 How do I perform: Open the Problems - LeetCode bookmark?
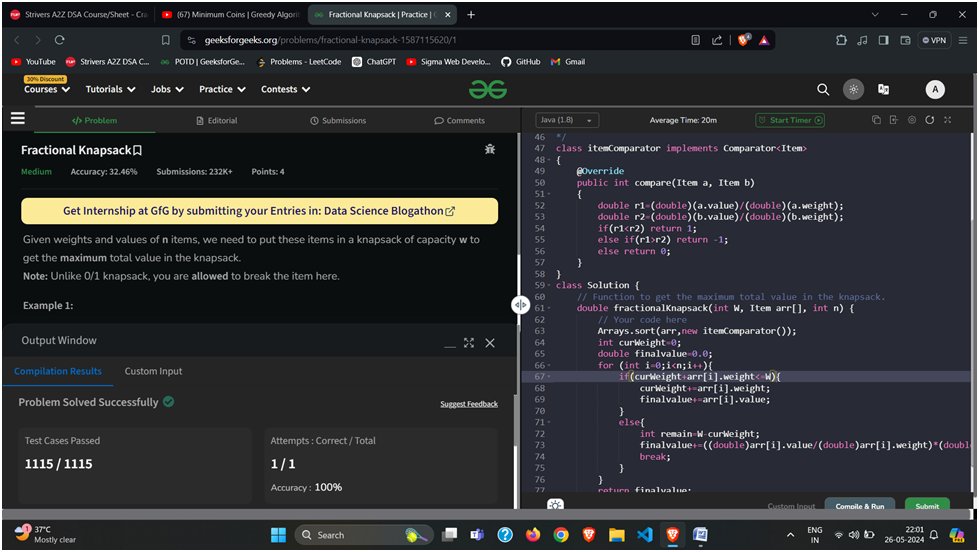pos(298,62)
